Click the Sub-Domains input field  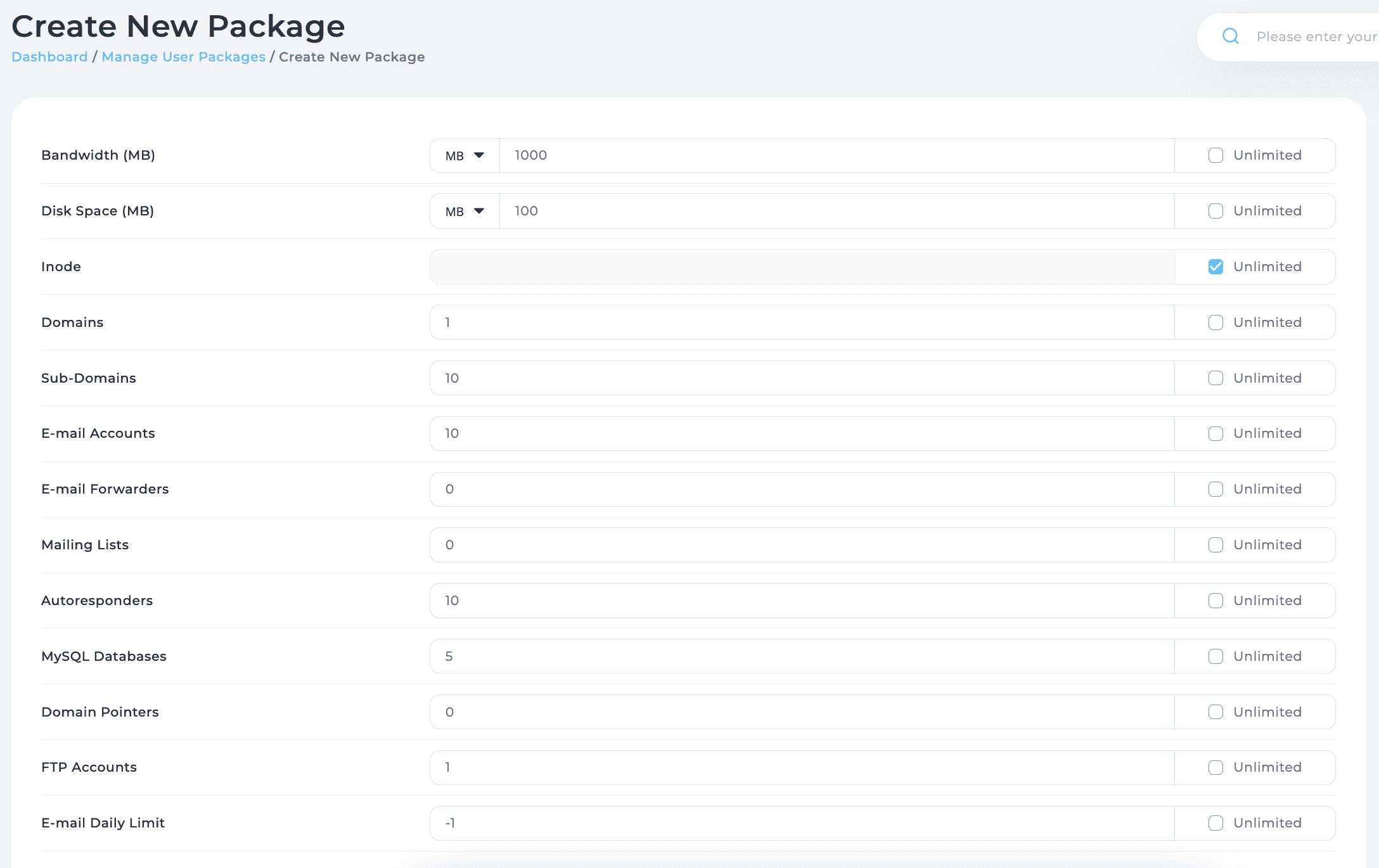pos(802,378)
